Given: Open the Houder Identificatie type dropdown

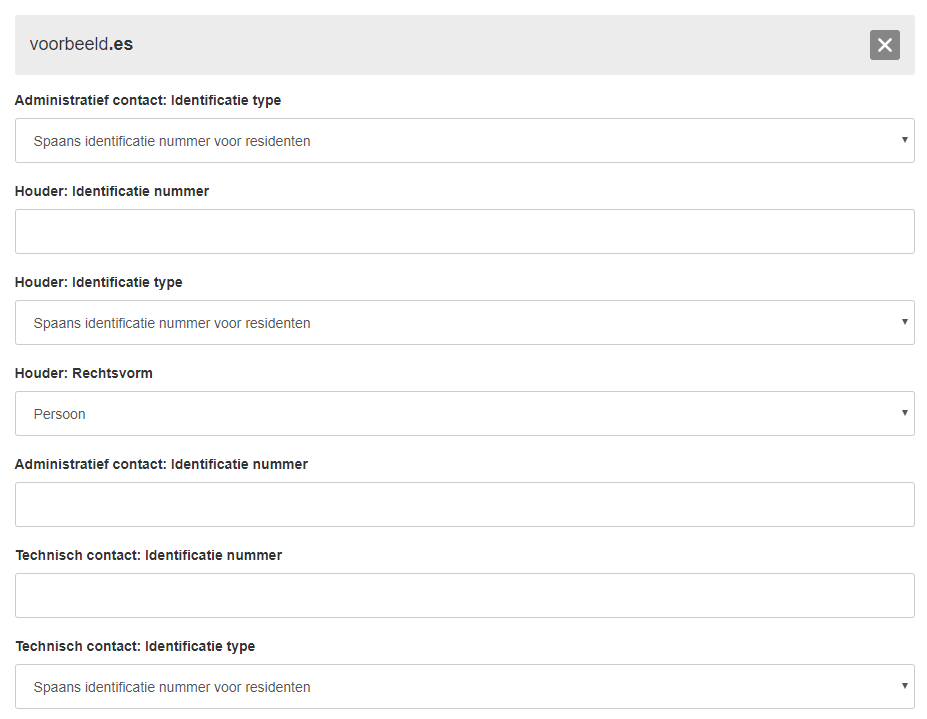Looking at the screenshot, I should 464,323.
